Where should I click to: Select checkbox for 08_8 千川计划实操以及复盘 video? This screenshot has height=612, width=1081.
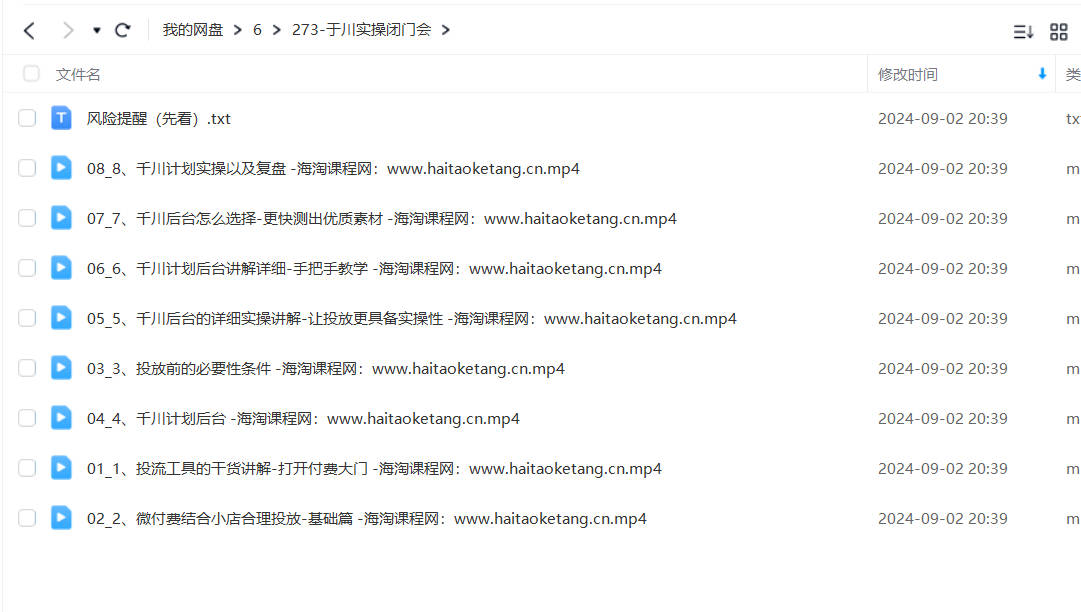click(x=27, y=168)
